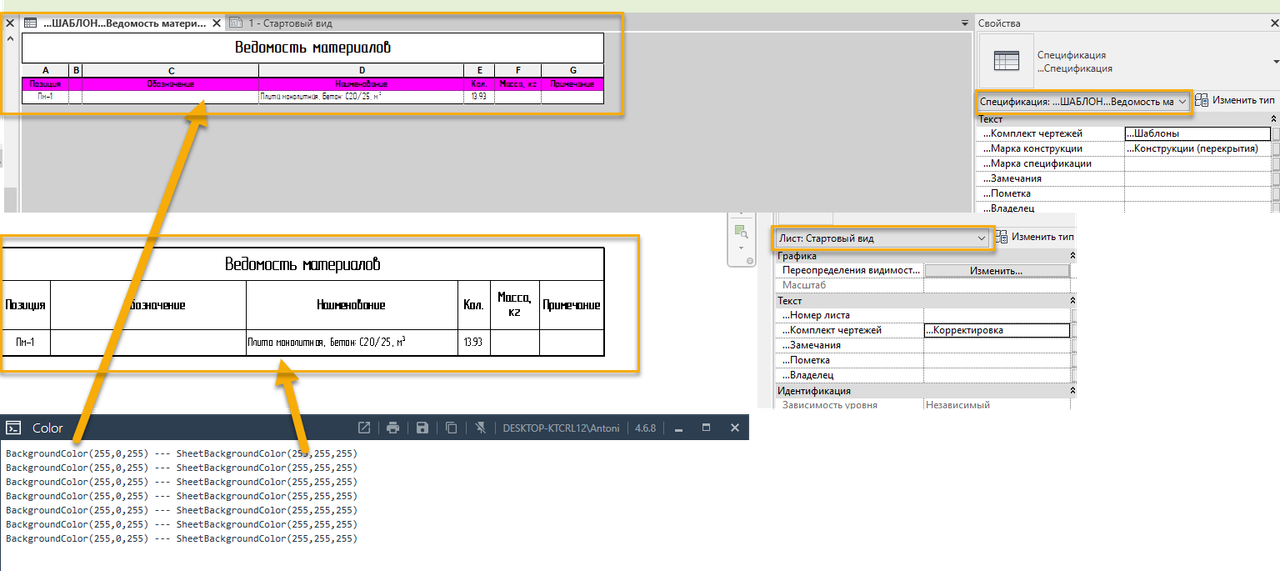Click Пм-1 cell in the sheet table
The height and width of the screenshot is (571, 1280).
click(x=26, y=343)
